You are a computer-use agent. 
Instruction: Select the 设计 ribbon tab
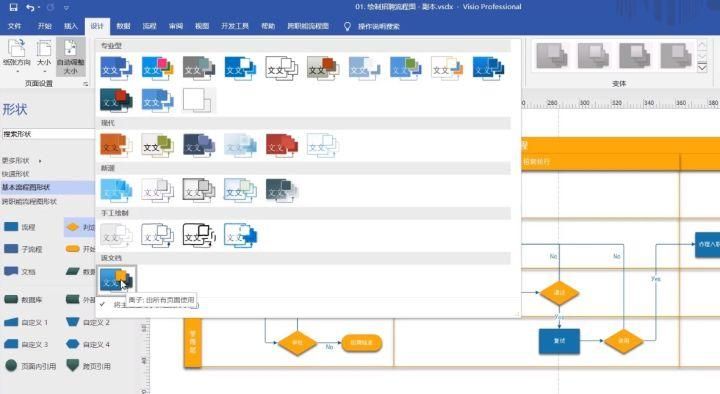pyautogui.click(x=97, y=26)
